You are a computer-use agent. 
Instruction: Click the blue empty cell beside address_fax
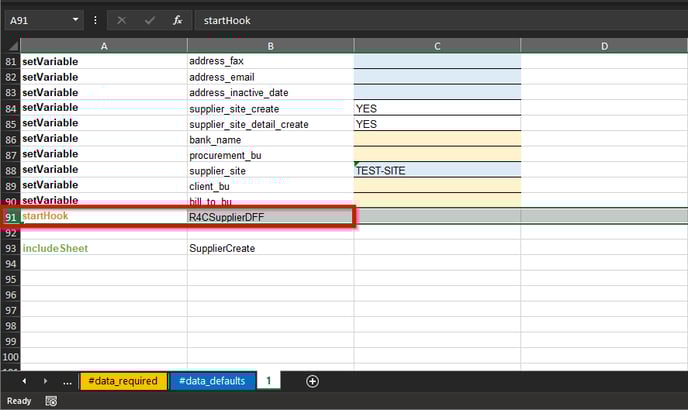pyautogui.click(x=437, y=61)
